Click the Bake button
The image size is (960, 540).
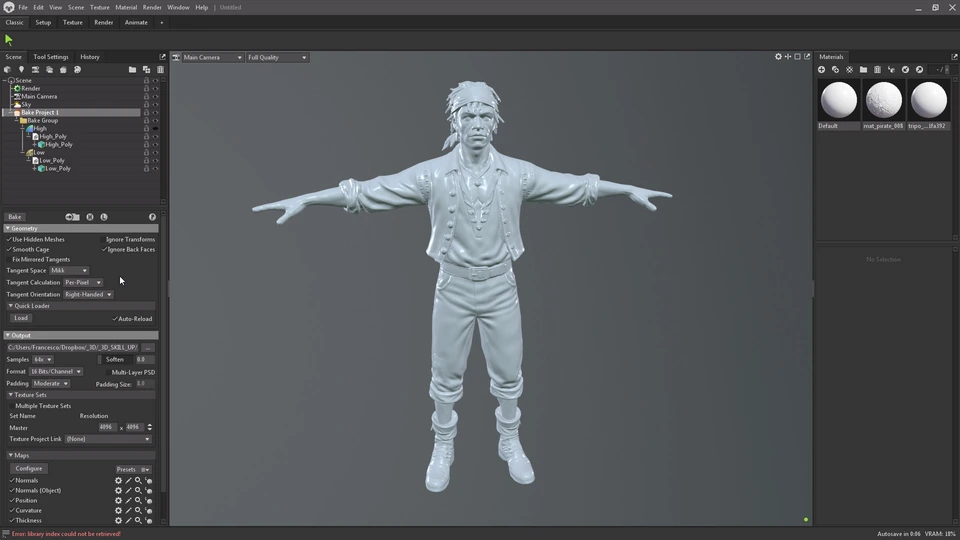coord(15,217)
